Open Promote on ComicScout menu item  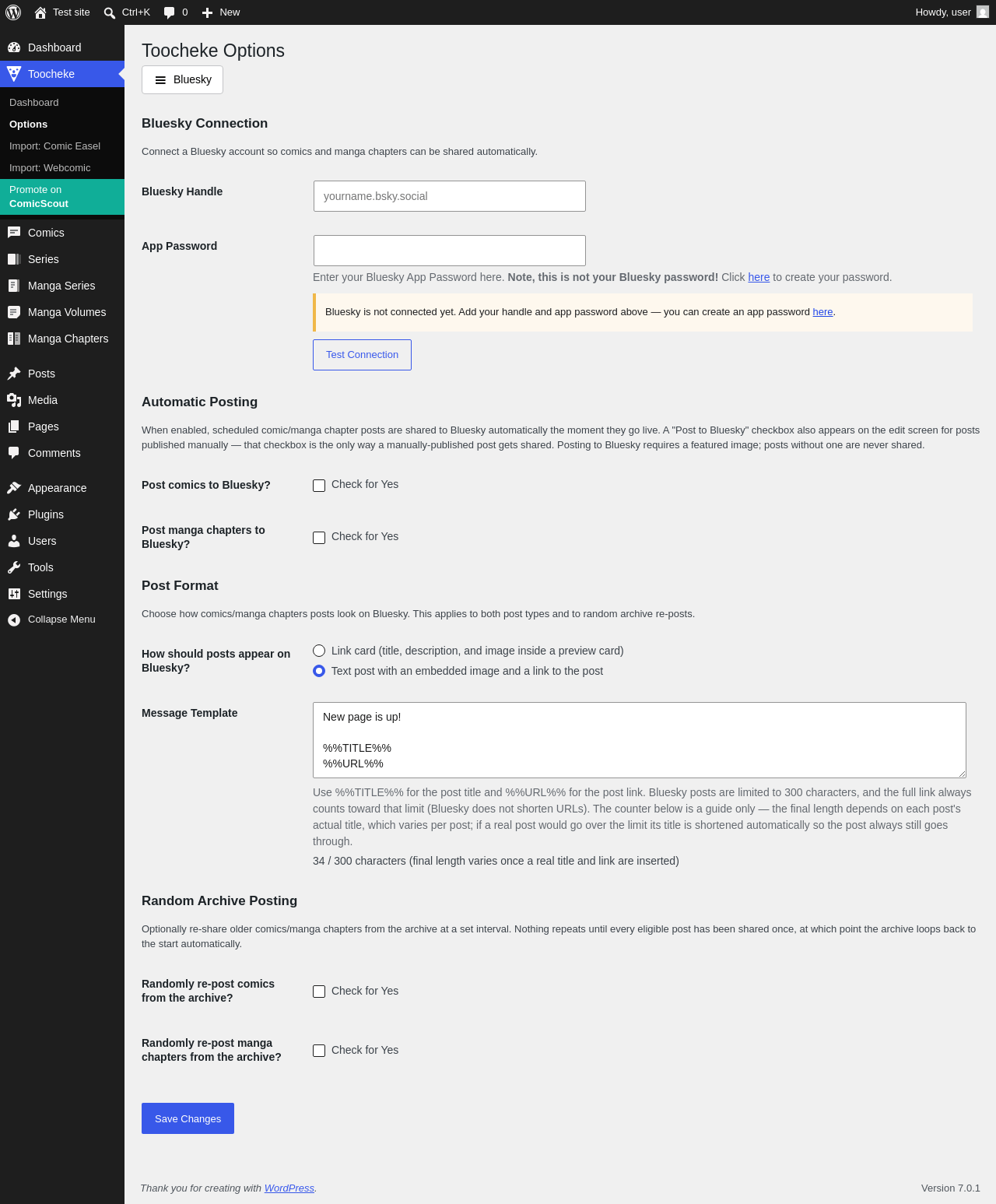tap(62, 197)
